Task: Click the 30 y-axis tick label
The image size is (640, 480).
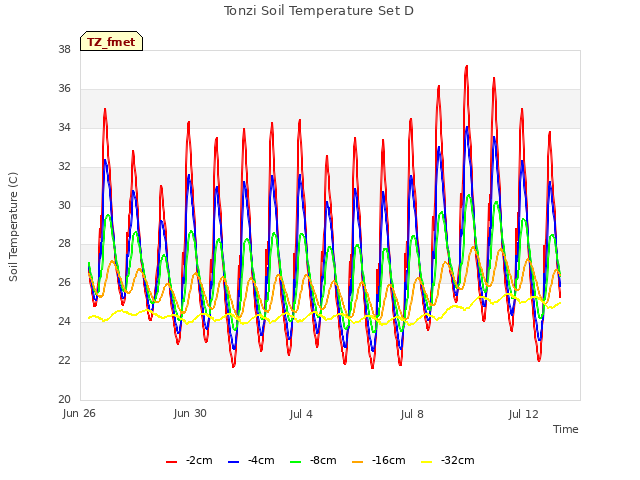Action: (64, 205)
